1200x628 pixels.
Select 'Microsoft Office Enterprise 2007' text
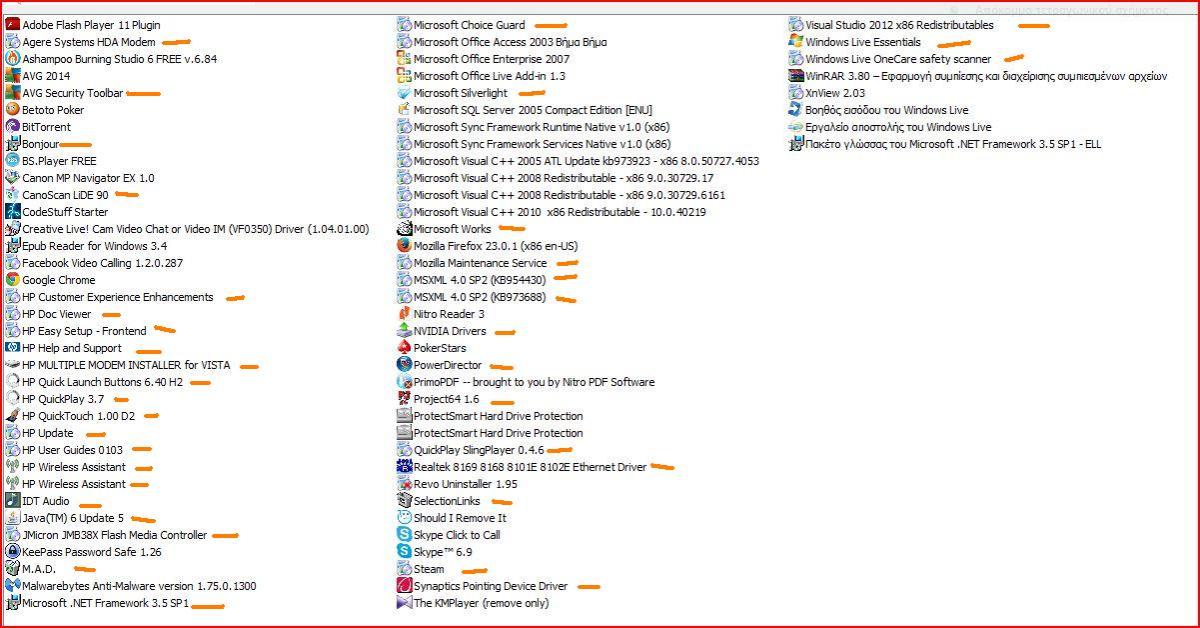[x=491, y=59]
